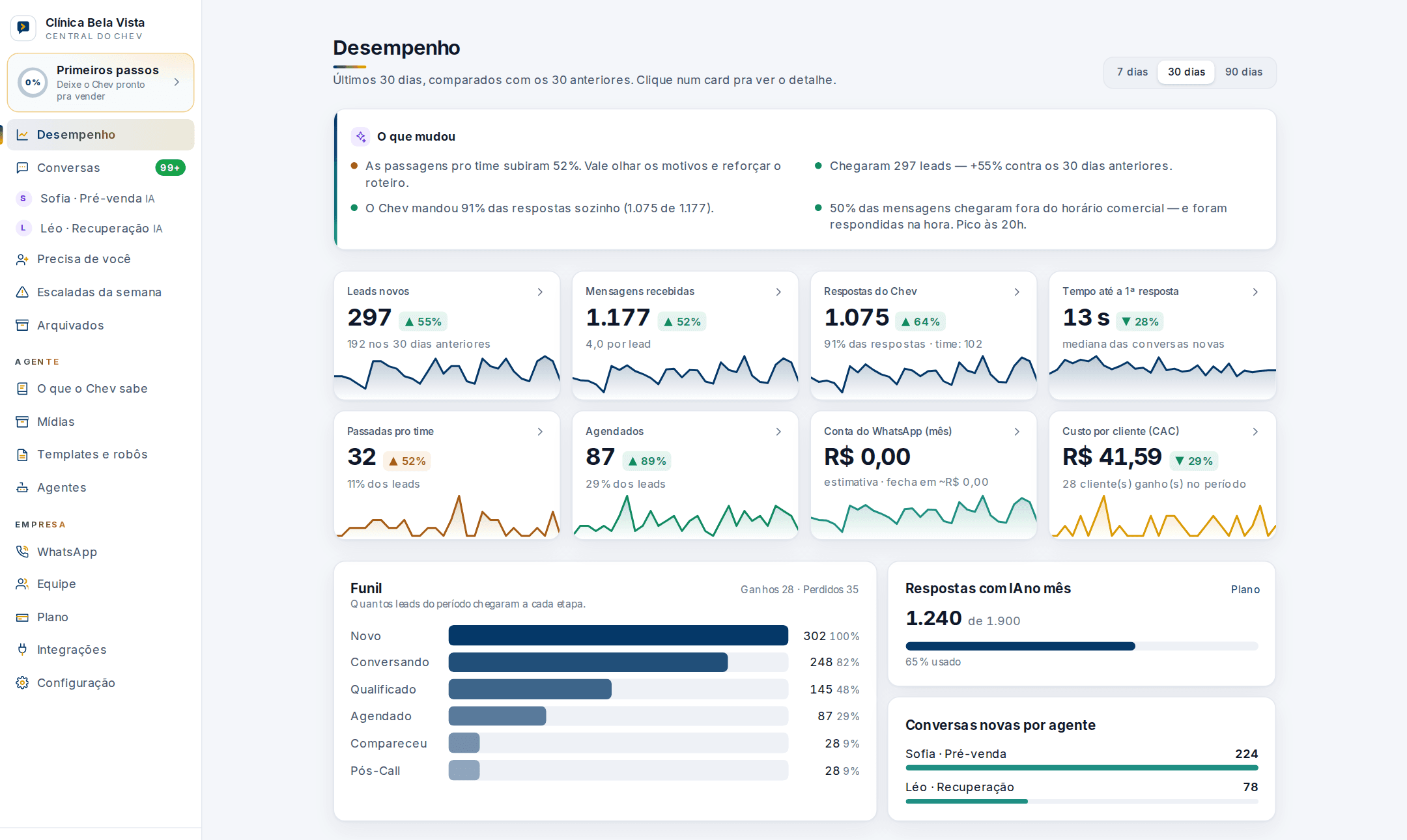Open the Custo por cliente (CAC) chevron
Image resolution: width=1407 pixels, height=840 pixels.
click(1255, 432)
